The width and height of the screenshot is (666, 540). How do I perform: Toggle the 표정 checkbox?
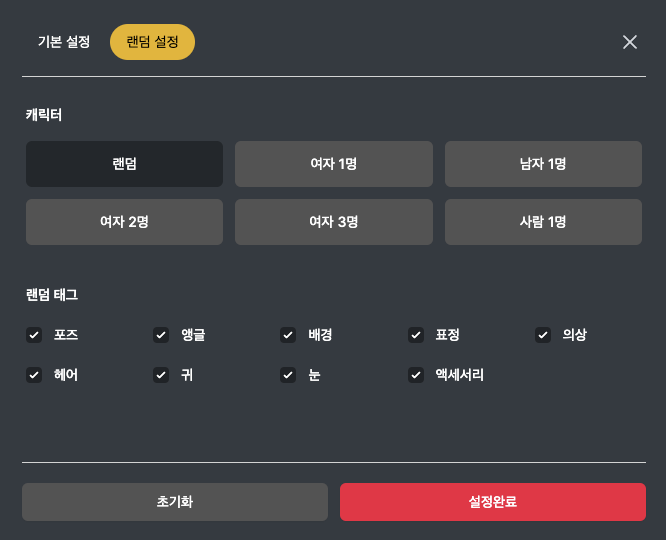[x=416, y=335]
